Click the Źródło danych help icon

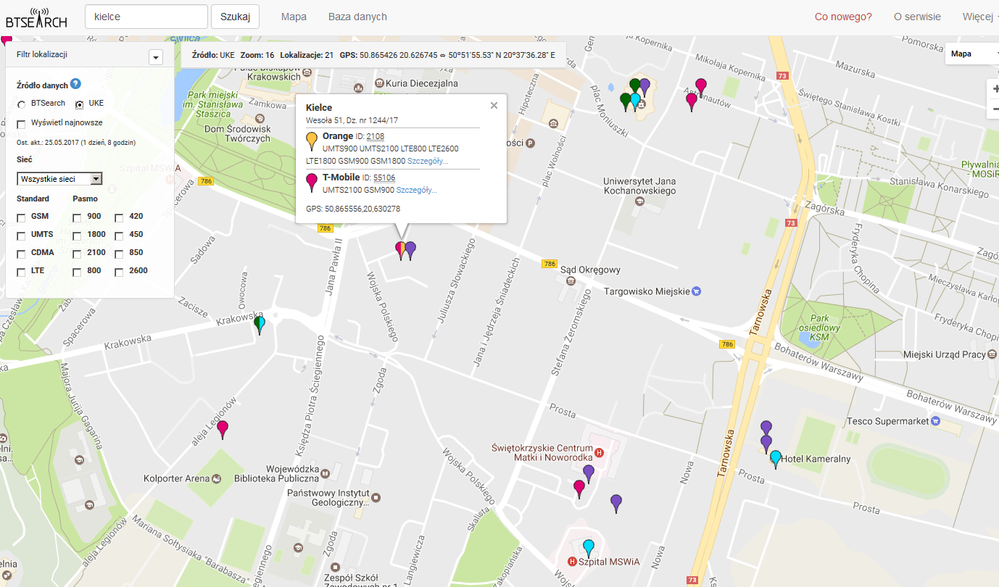[76, 85]
